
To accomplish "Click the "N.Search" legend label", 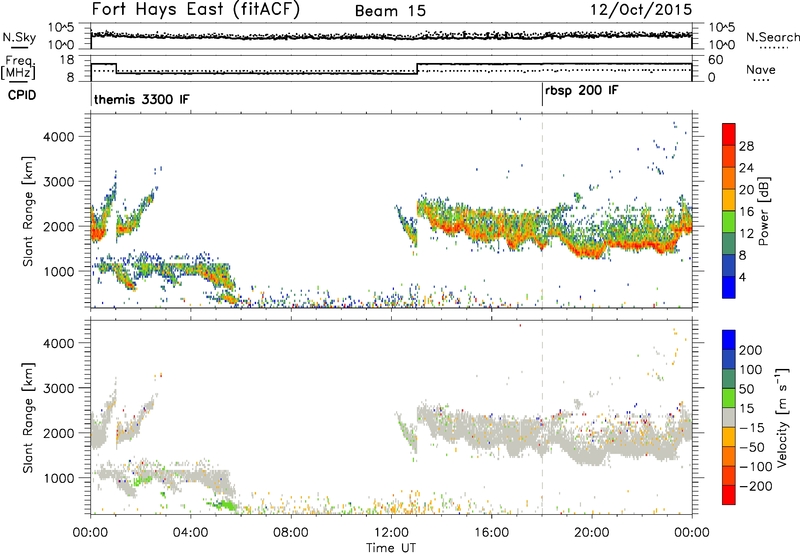I will (x=772, y=37).
